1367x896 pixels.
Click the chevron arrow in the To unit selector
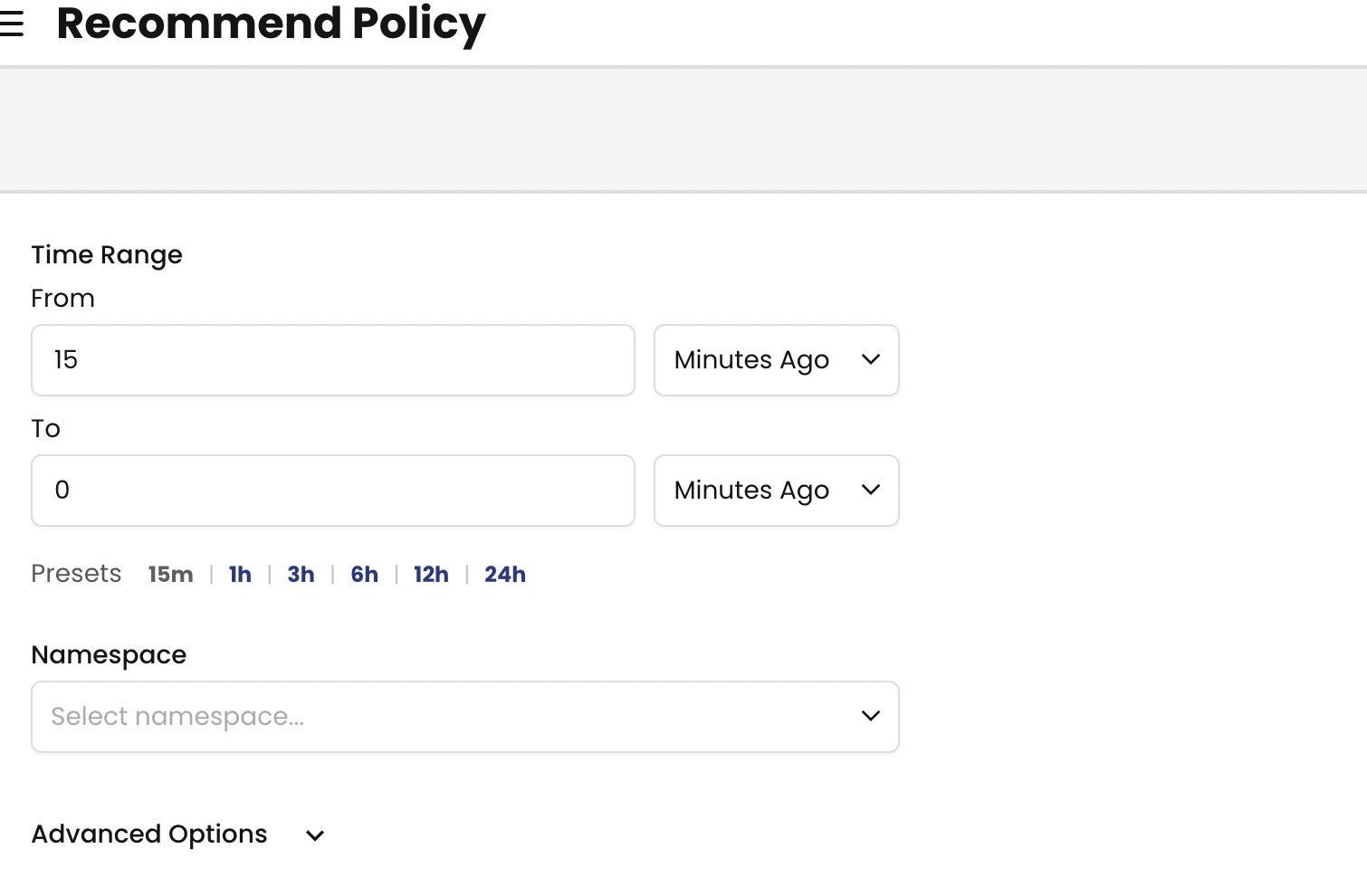(x=871, y=491)
